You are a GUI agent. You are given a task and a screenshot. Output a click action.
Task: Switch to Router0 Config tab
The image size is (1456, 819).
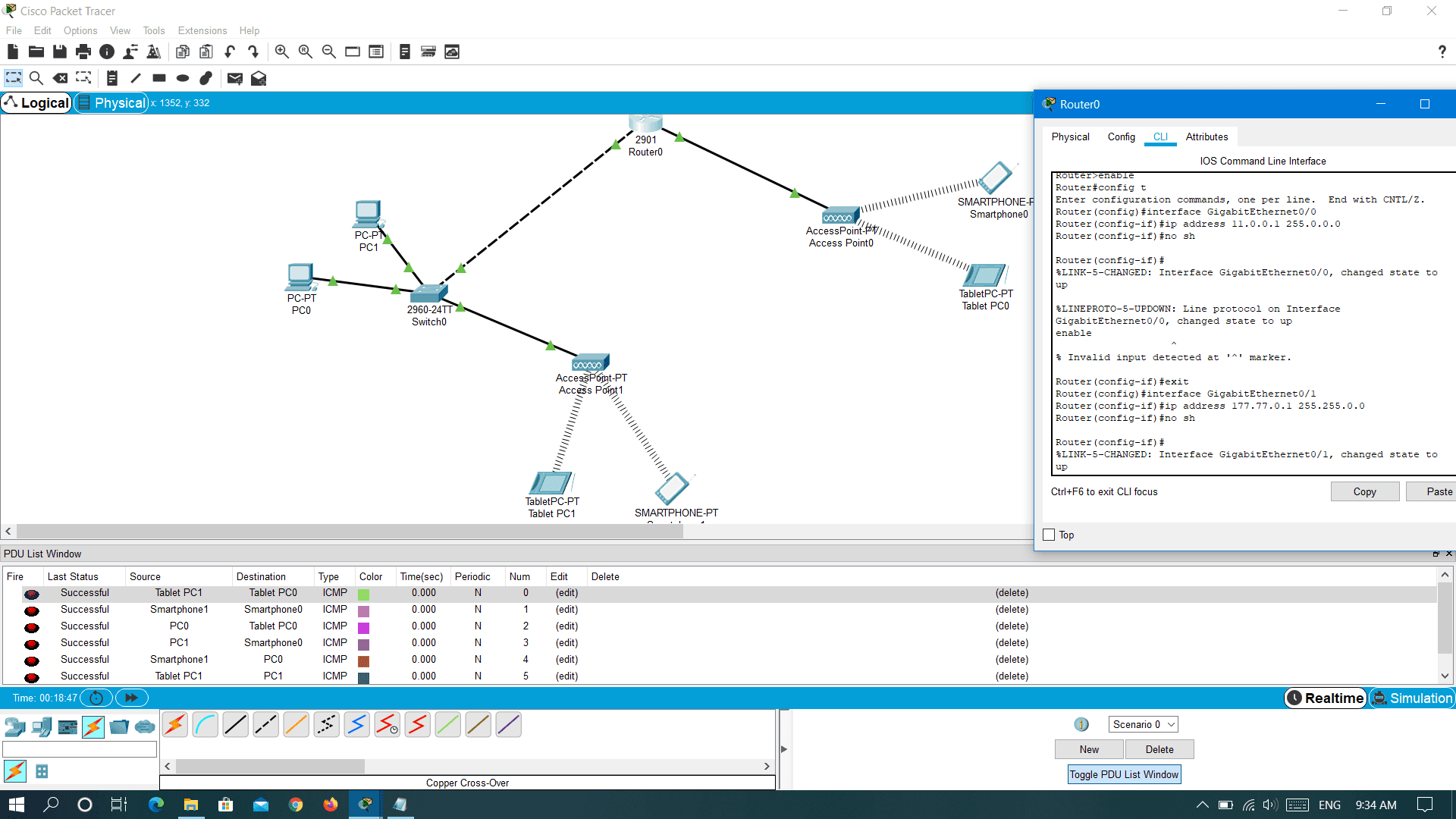(1121, 136)
